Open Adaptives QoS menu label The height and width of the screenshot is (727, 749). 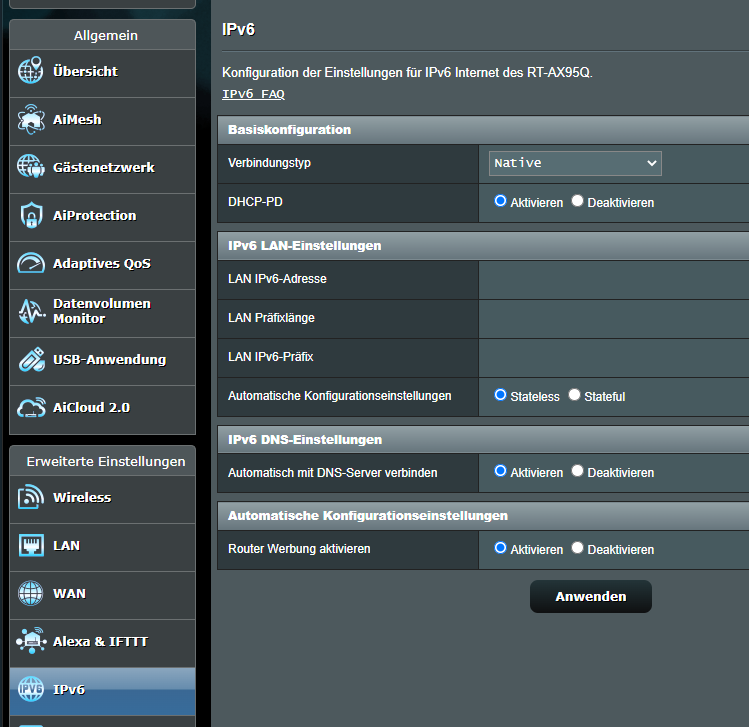tap(102, 264)
